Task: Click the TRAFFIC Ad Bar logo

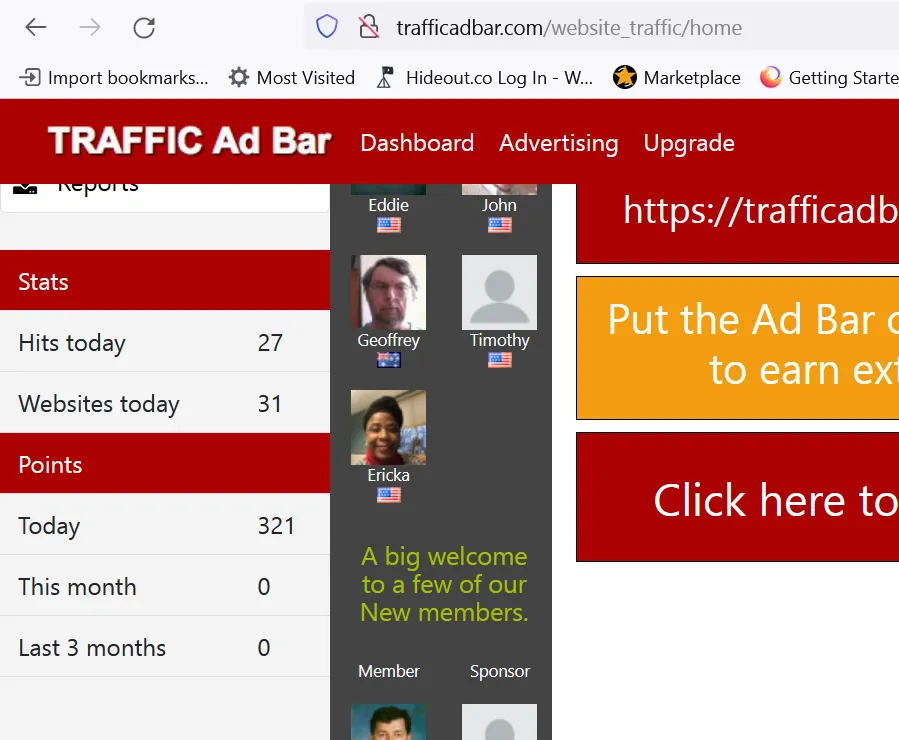Action: pos(190,141)
